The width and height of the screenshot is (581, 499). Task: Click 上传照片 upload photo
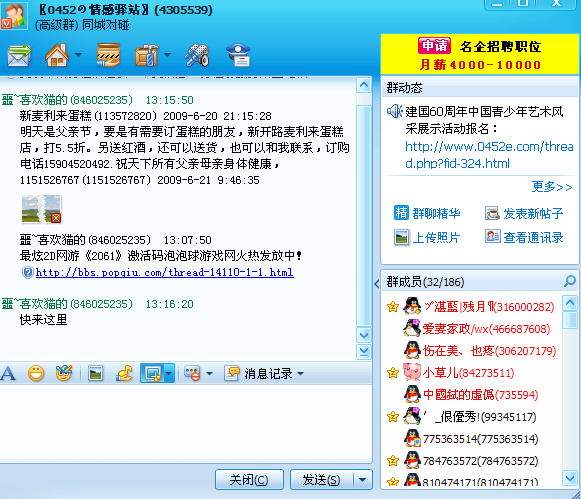tap(427, 237)
